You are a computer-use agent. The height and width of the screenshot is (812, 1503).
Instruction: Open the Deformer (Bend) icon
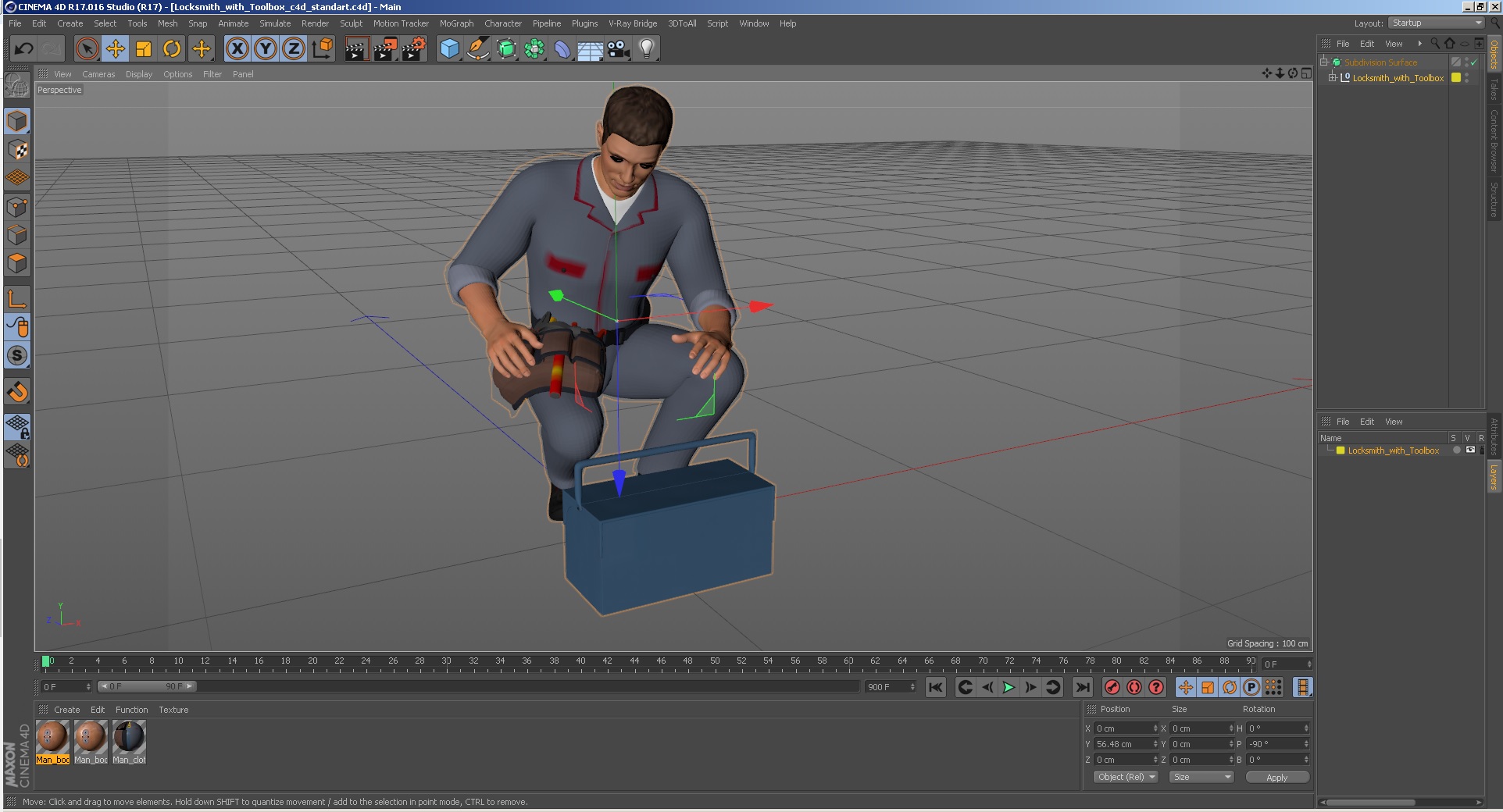point(562,49)
